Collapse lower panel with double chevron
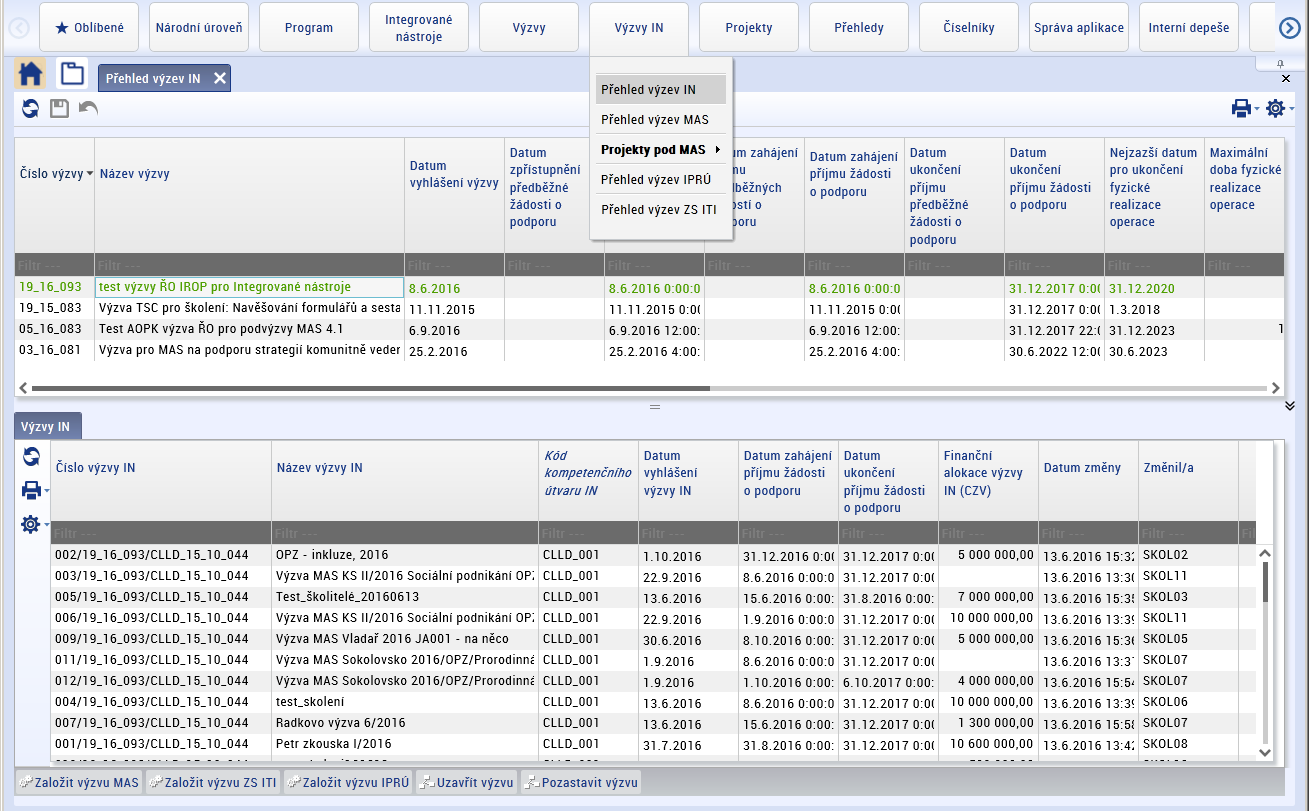Image resolution: width=1309 pixels, height=811 pixels. click(x=1290, y=406)
